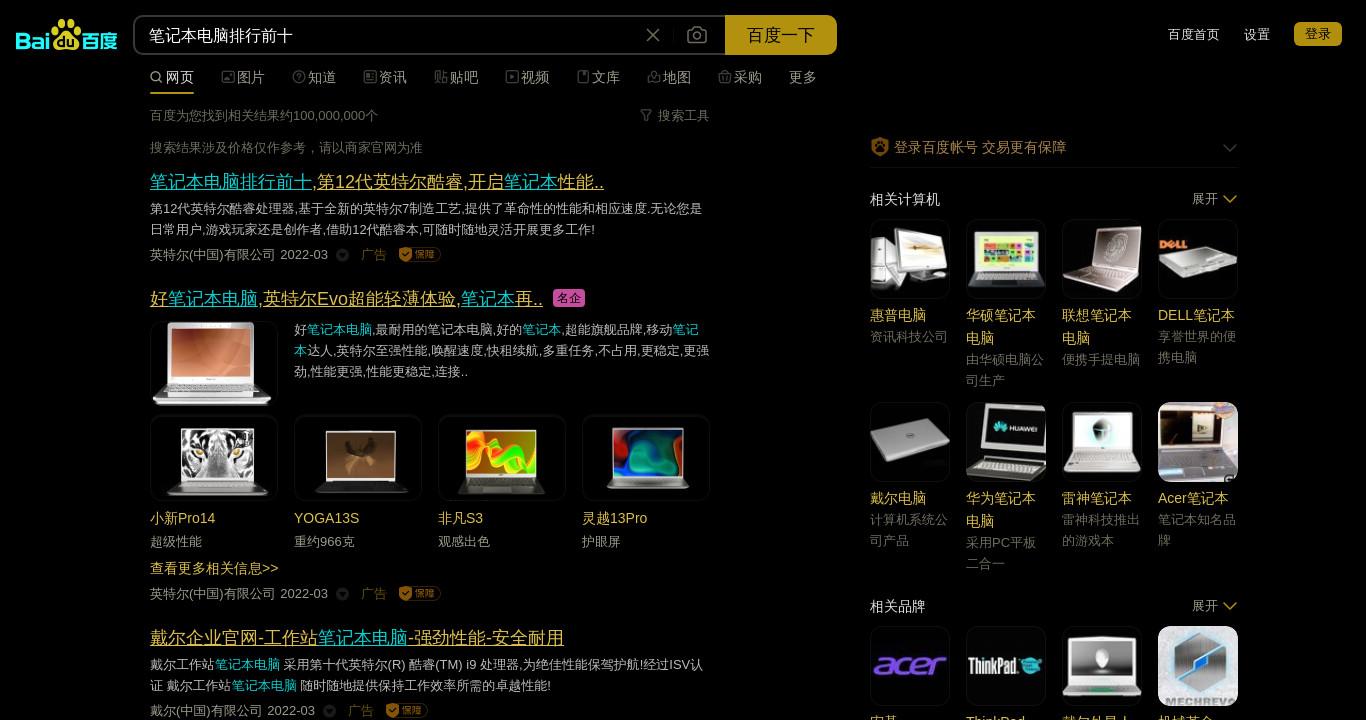Open 非凡S3 laptop thumbnail

pyautogui.click(x=502, y=457)
